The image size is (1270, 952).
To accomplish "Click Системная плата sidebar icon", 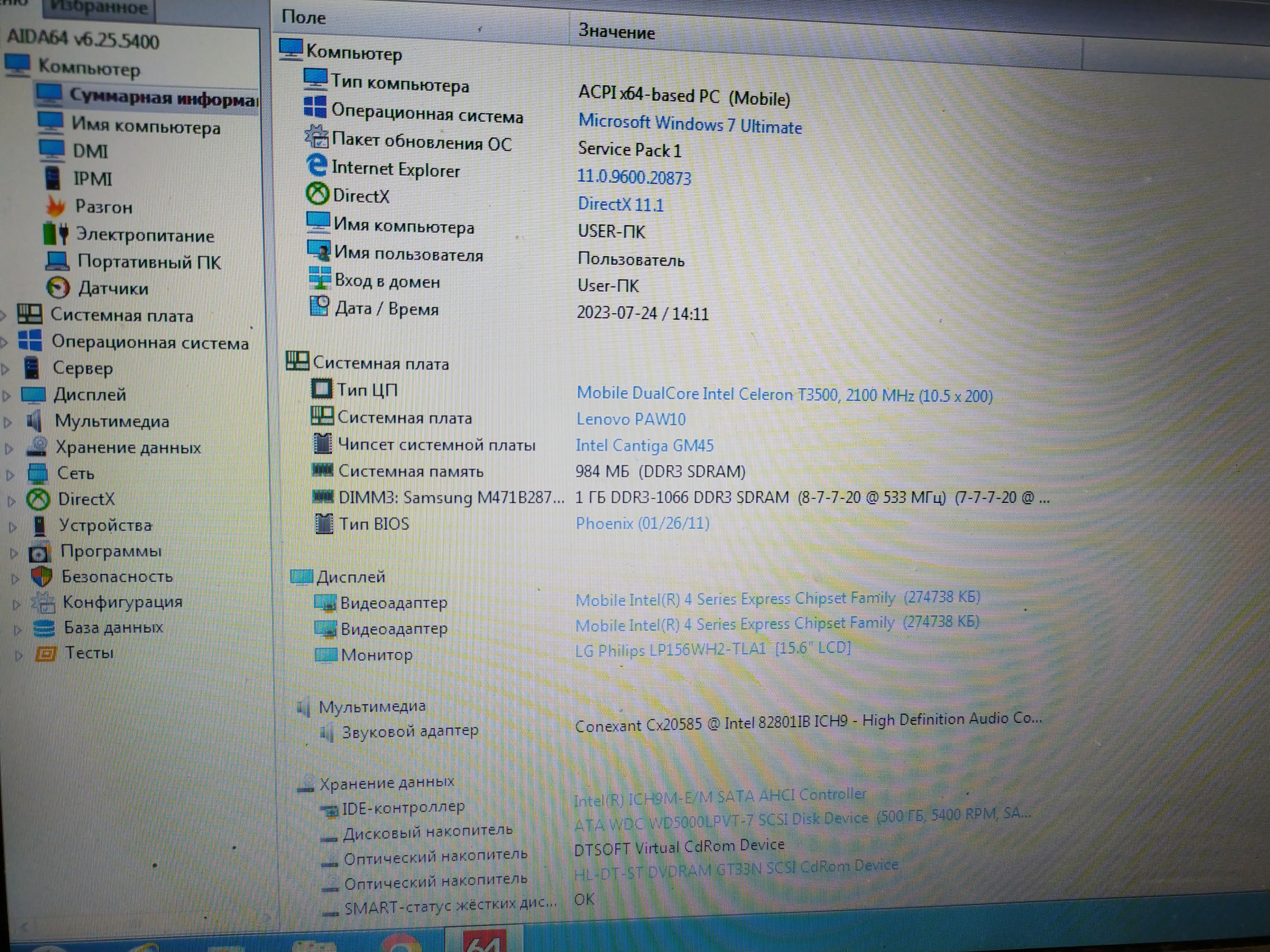I will 29,313.
